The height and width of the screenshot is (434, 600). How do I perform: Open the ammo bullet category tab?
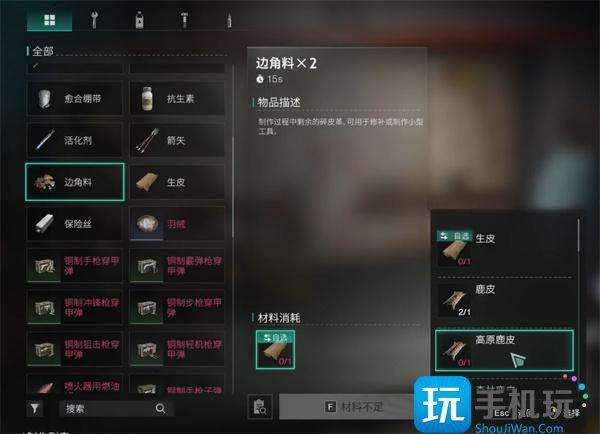229,20
